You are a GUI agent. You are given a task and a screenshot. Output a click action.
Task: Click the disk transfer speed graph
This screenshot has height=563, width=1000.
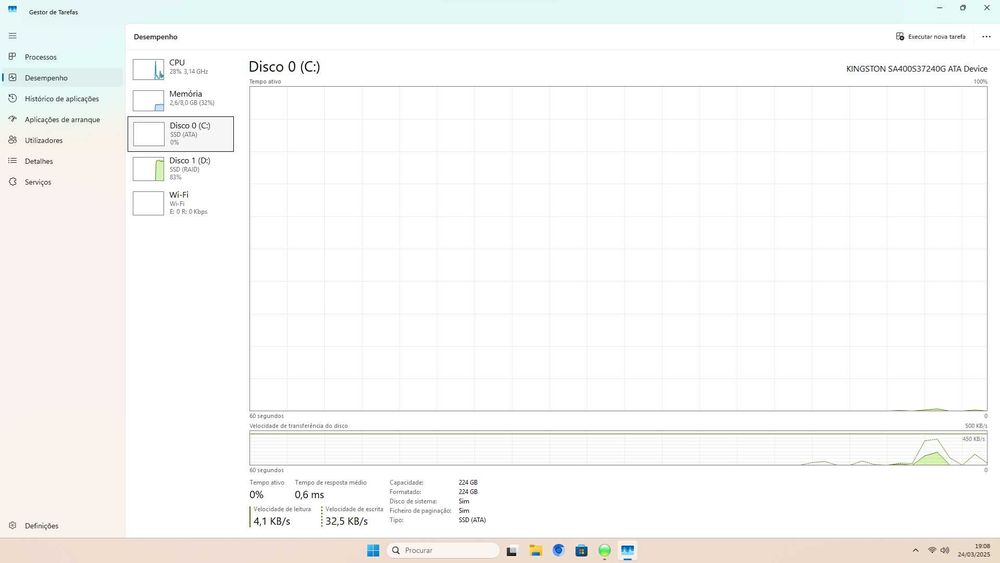[618, 448]
